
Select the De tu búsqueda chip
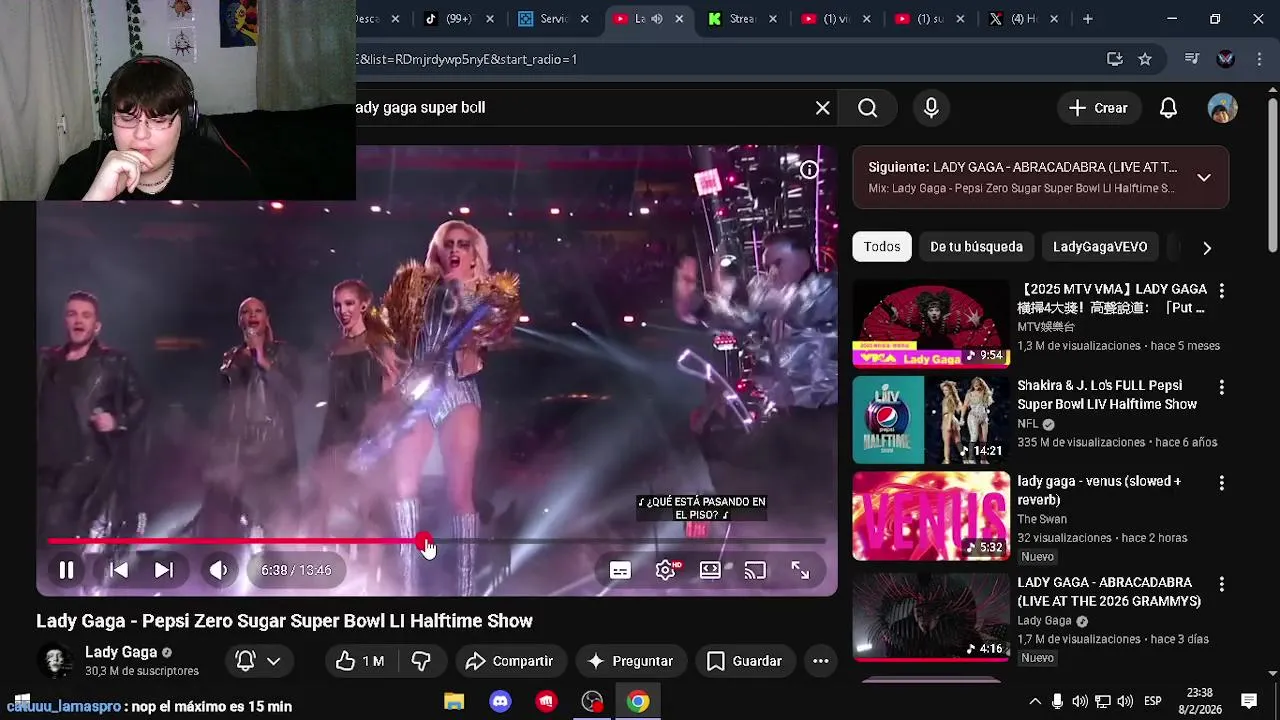(976, 247)
